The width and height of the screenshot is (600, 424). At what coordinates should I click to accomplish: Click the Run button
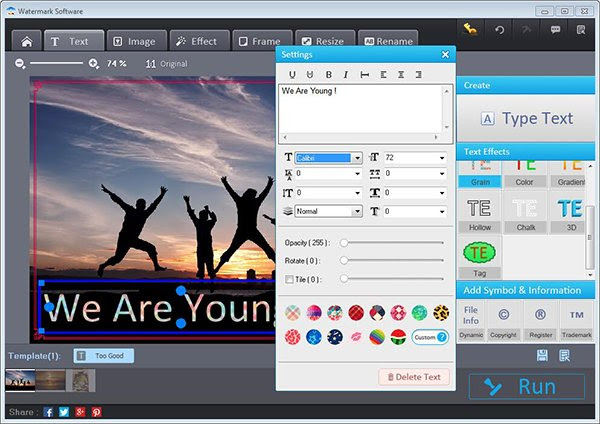click(x=527, y=386)
